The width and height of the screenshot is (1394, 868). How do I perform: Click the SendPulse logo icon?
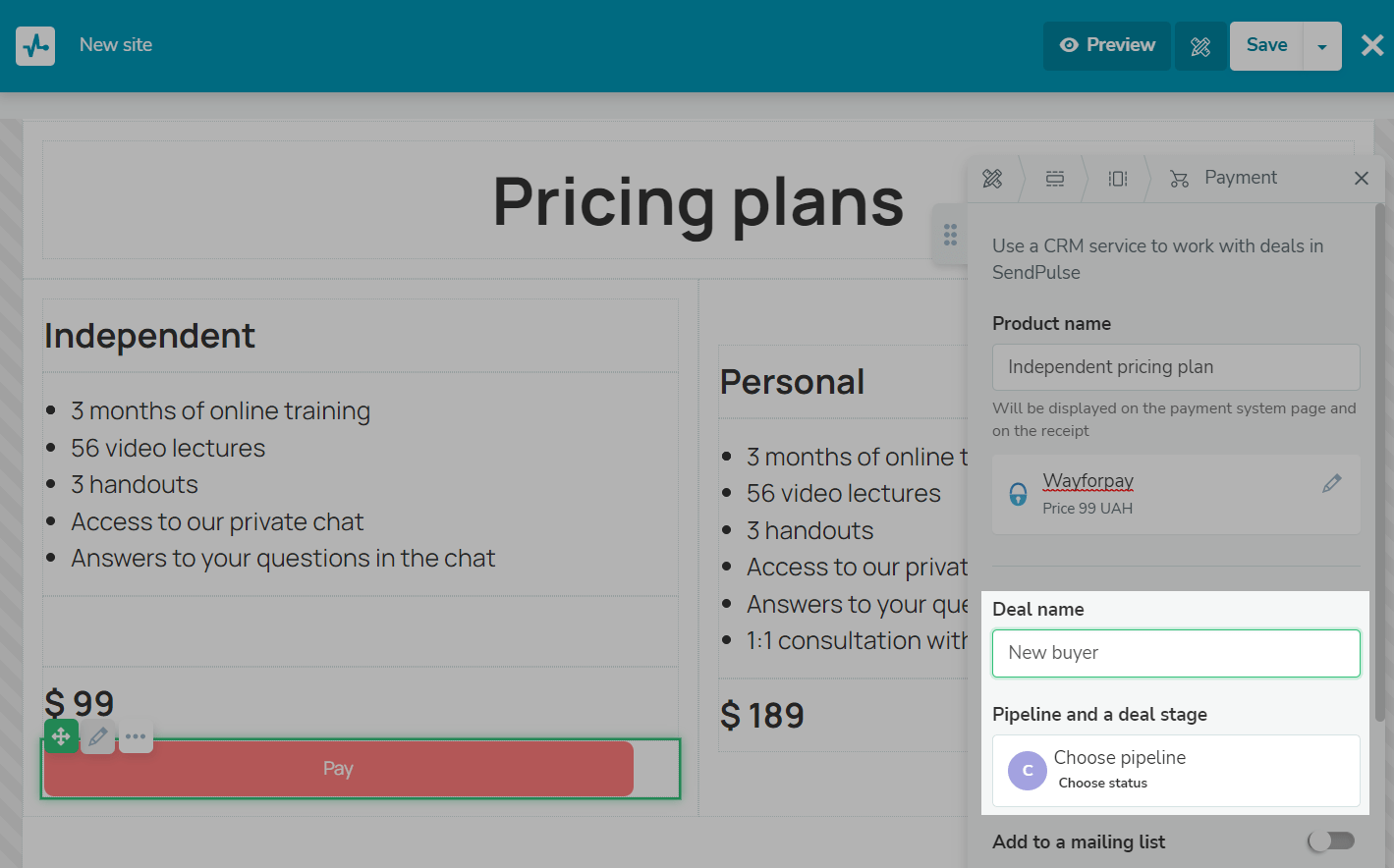pyautogui.click(x=35, y=45)
